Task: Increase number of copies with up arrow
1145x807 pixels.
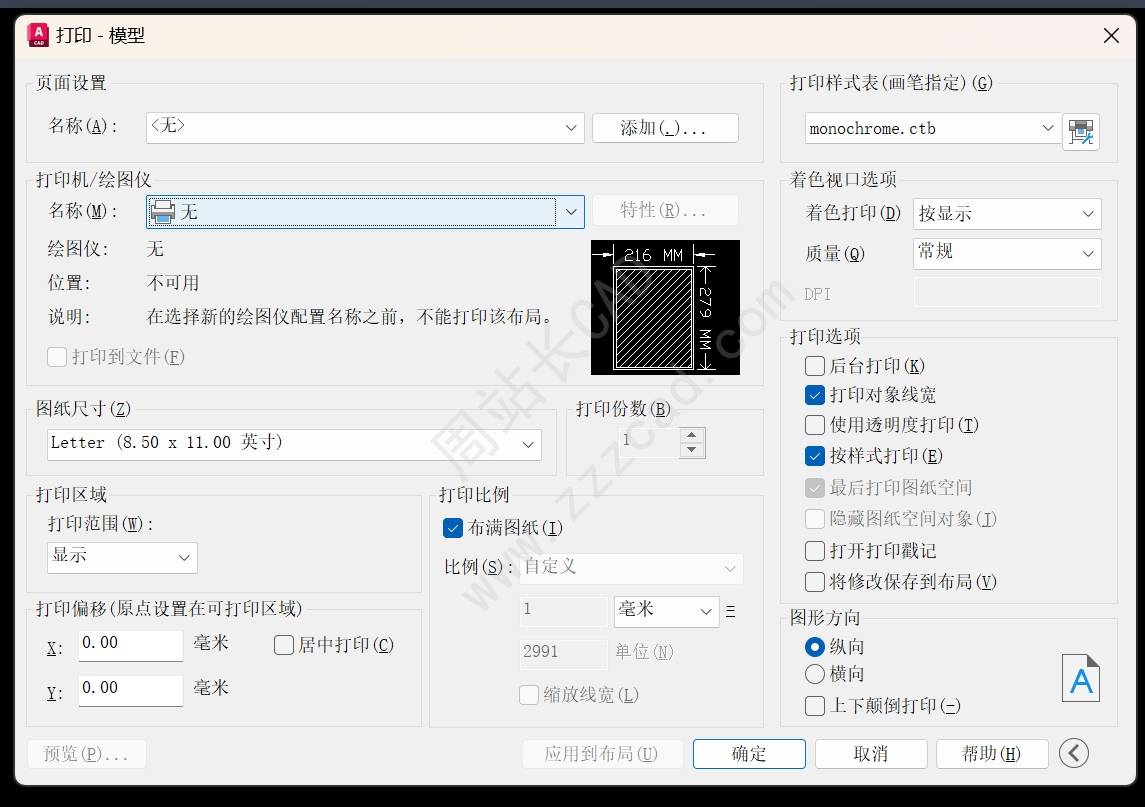Action: click(692, 435)
